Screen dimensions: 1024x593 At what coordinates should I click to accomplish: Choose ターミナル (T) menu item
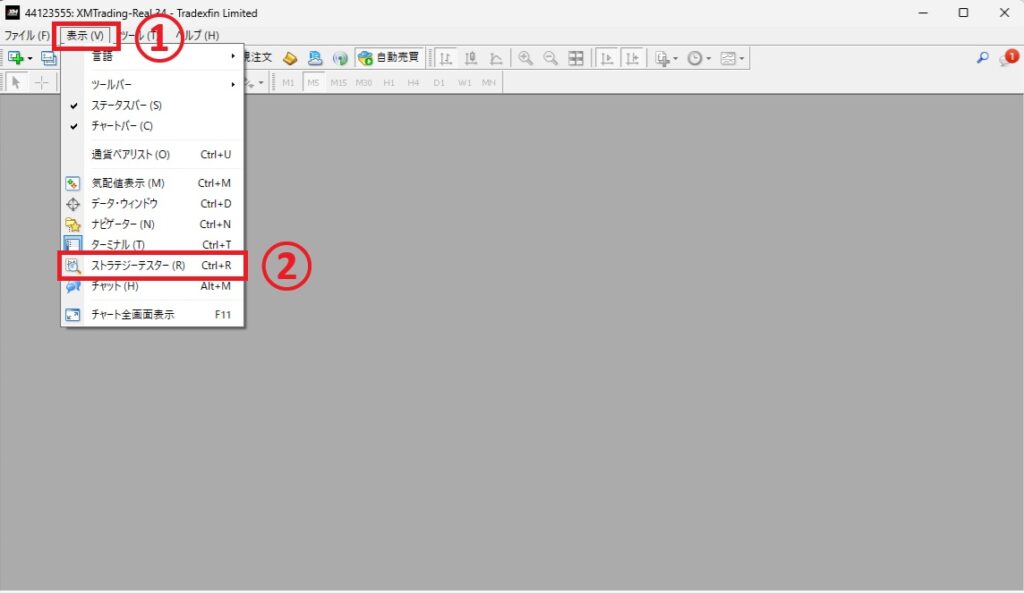coord(152,244)
